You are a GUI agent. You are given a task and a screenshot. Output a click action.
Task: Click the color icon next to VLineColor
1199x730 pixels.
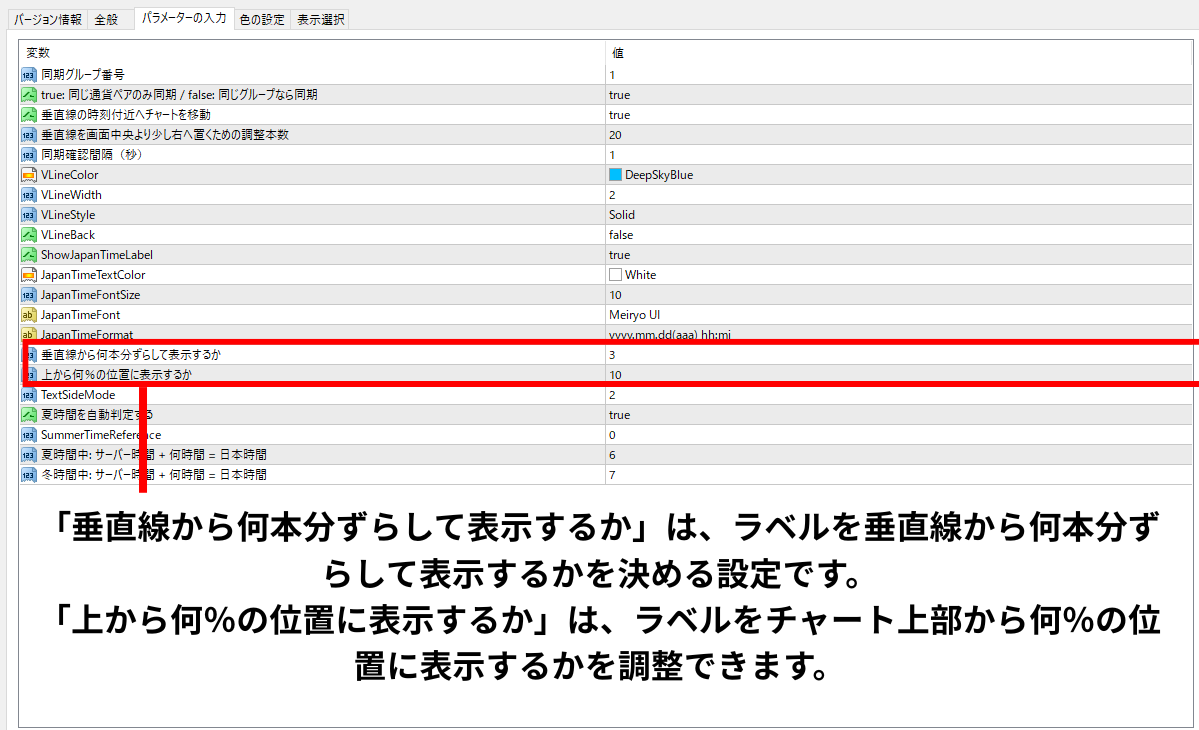28,175
